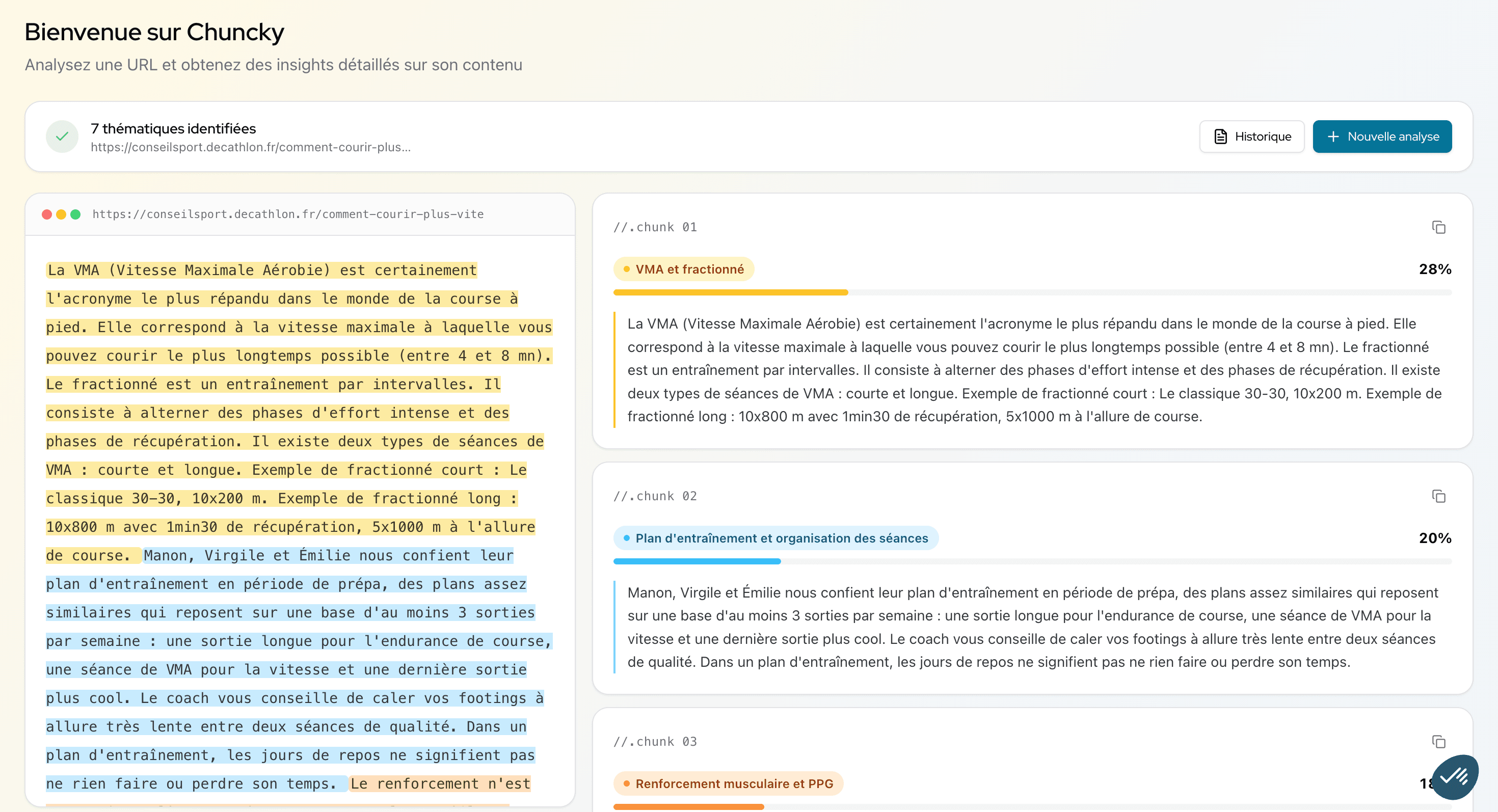Select 'Plan d'entraînement et organisation des séances' tag
This screenshot has height=812, width=1498.
(x=775, y=538)
